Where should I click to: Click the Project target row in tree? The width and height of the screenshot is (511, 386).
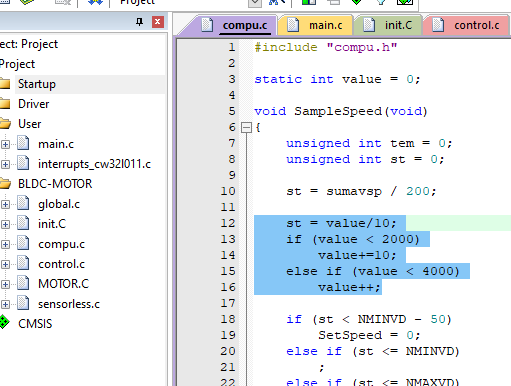[x=18, y=64]
